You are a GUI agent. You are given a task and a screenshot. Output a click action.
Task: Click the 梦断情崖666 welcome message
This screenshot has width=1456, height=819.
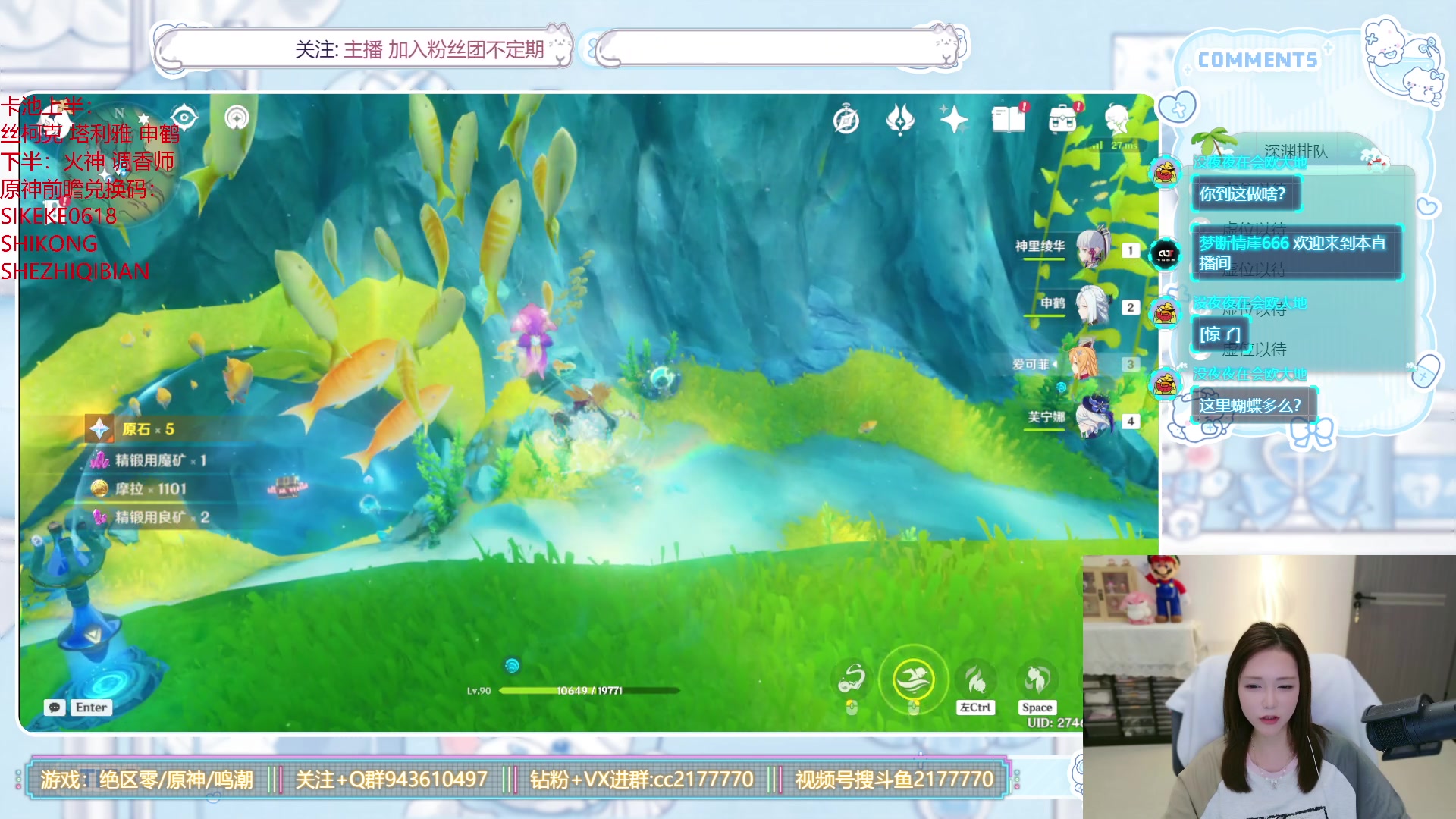coord(1296,253)
